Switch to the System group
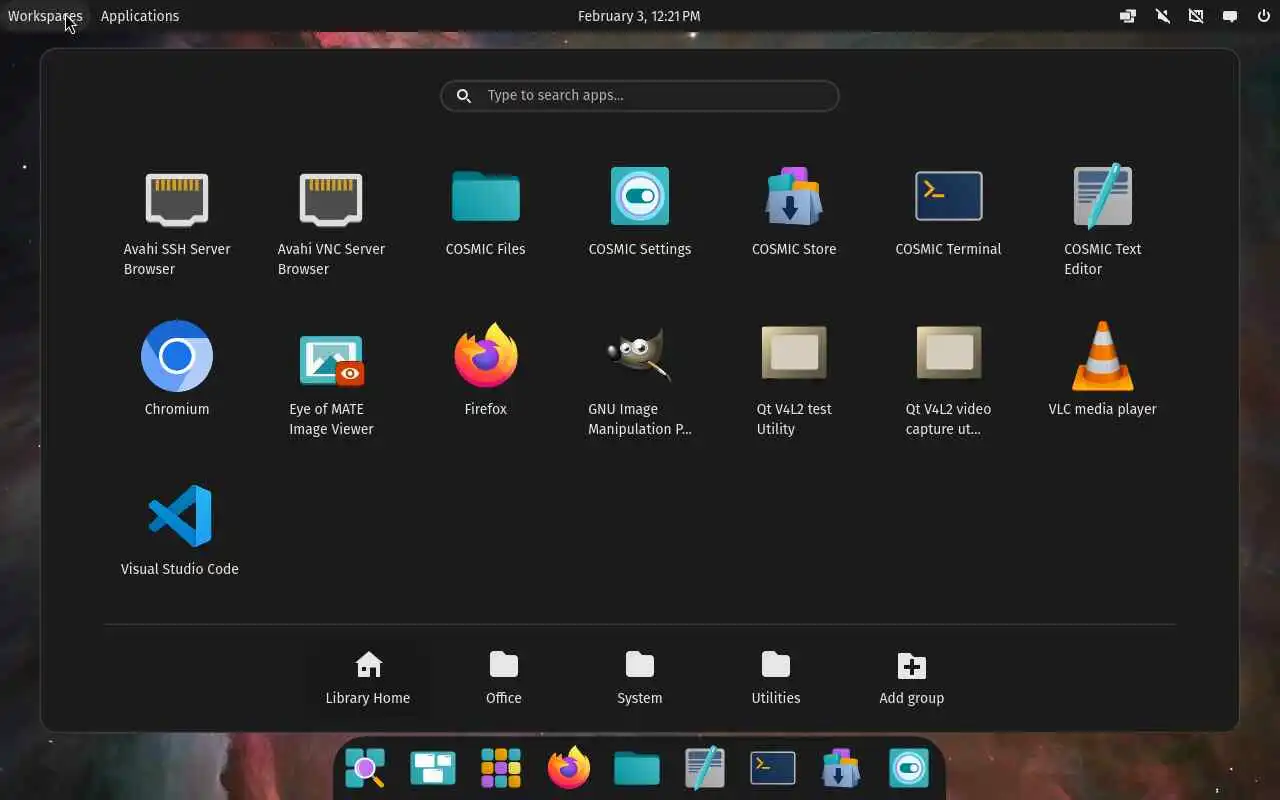Screen dimensions: 1280x800 pyautogui.click(x=640, y=678)
